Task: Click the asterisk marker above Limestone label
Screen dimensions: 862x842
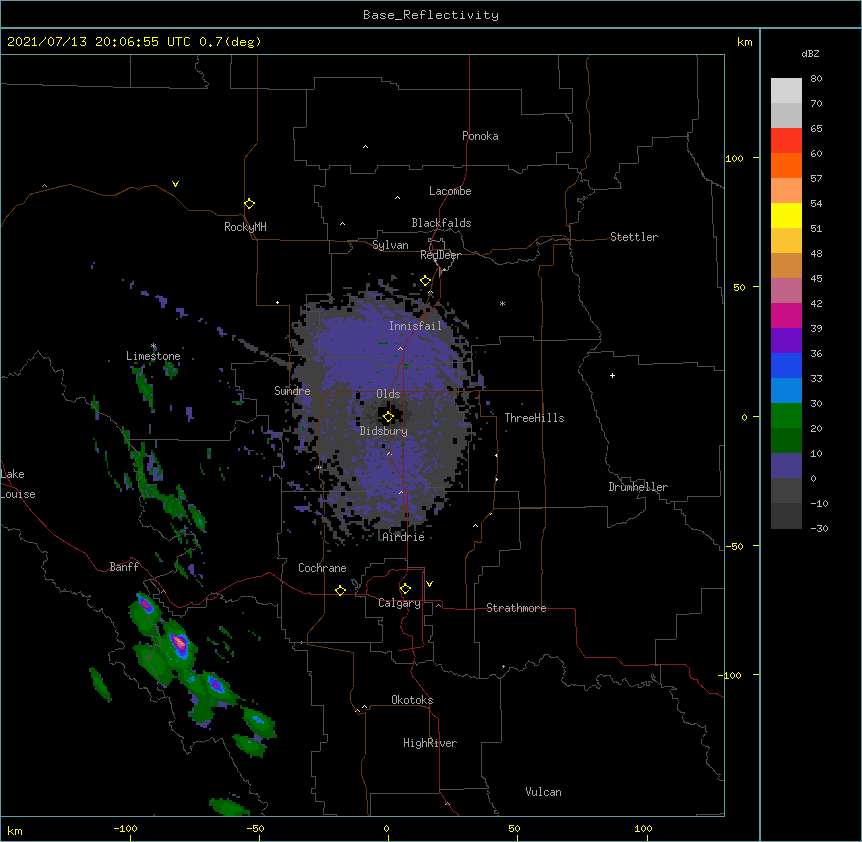Action: point(153,346)
